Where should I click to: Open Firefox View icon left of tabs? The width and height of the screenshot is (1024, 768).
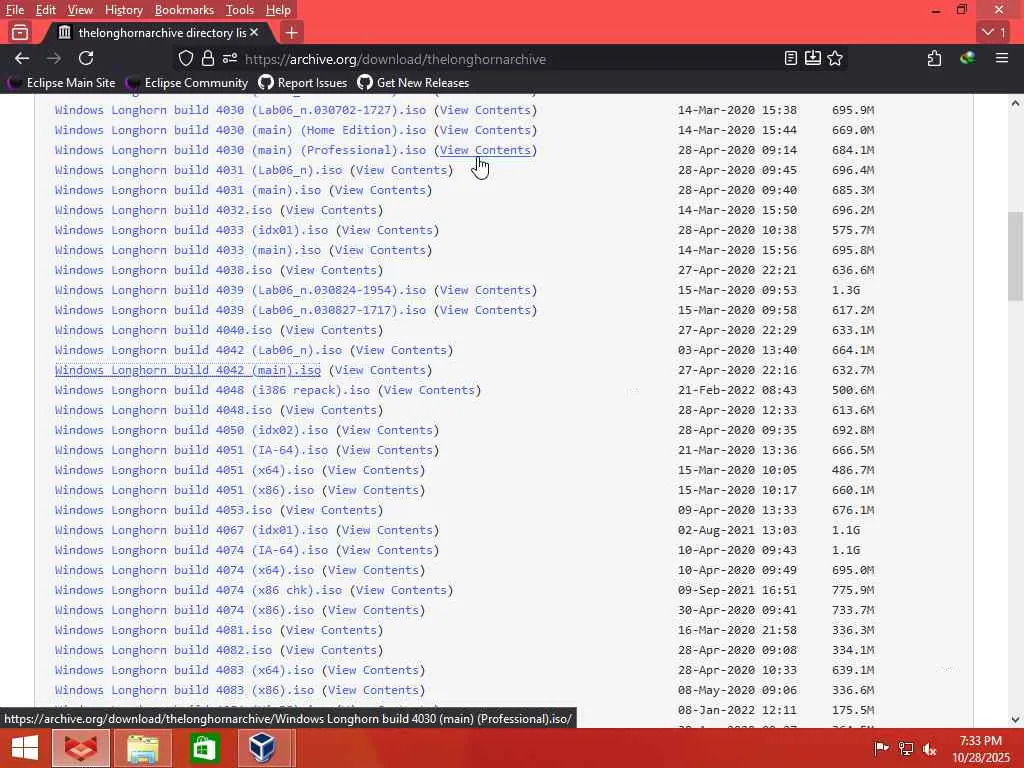(20, 32)
